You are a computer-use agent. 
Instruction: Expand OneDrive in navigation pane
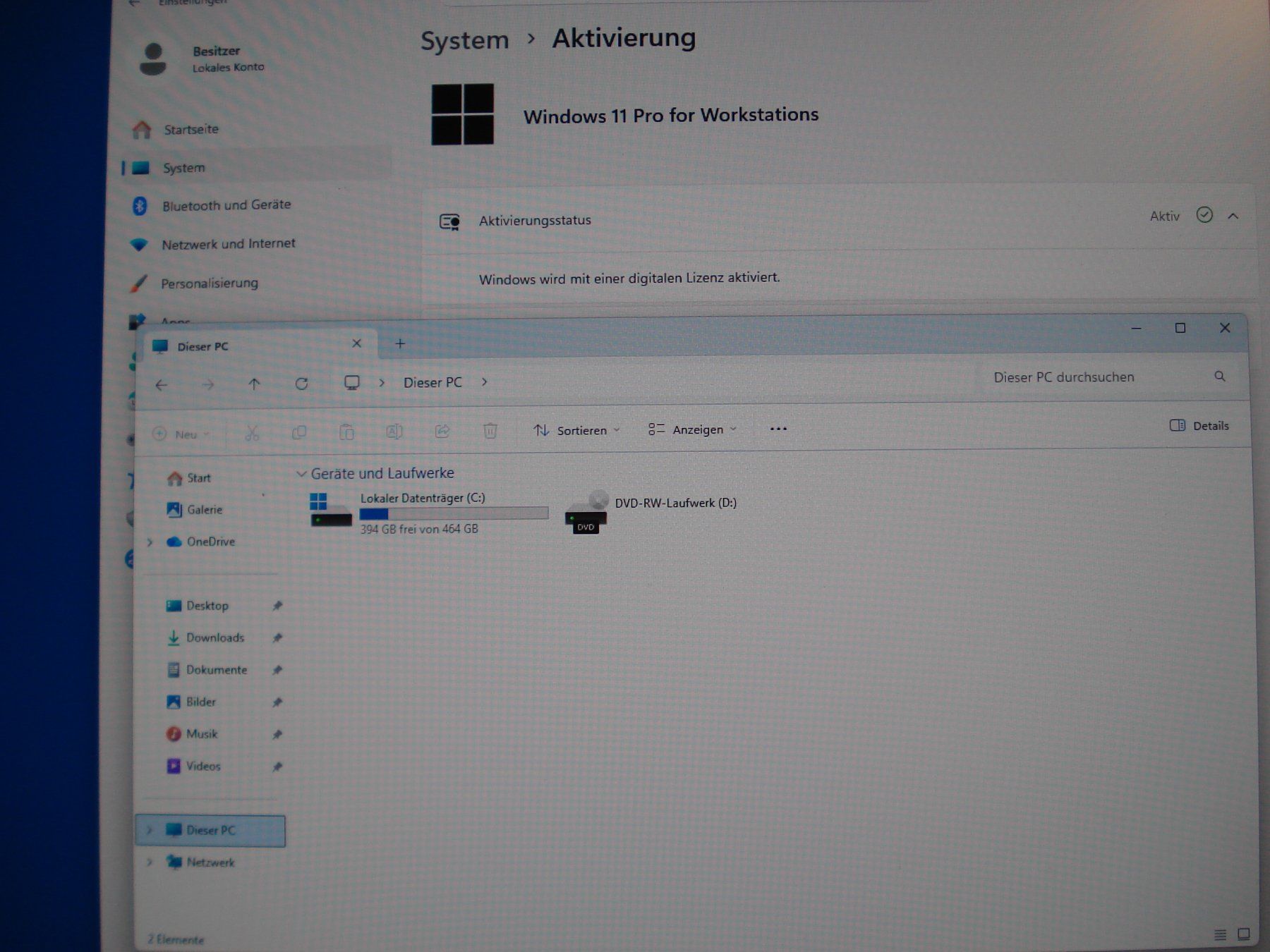150,542
